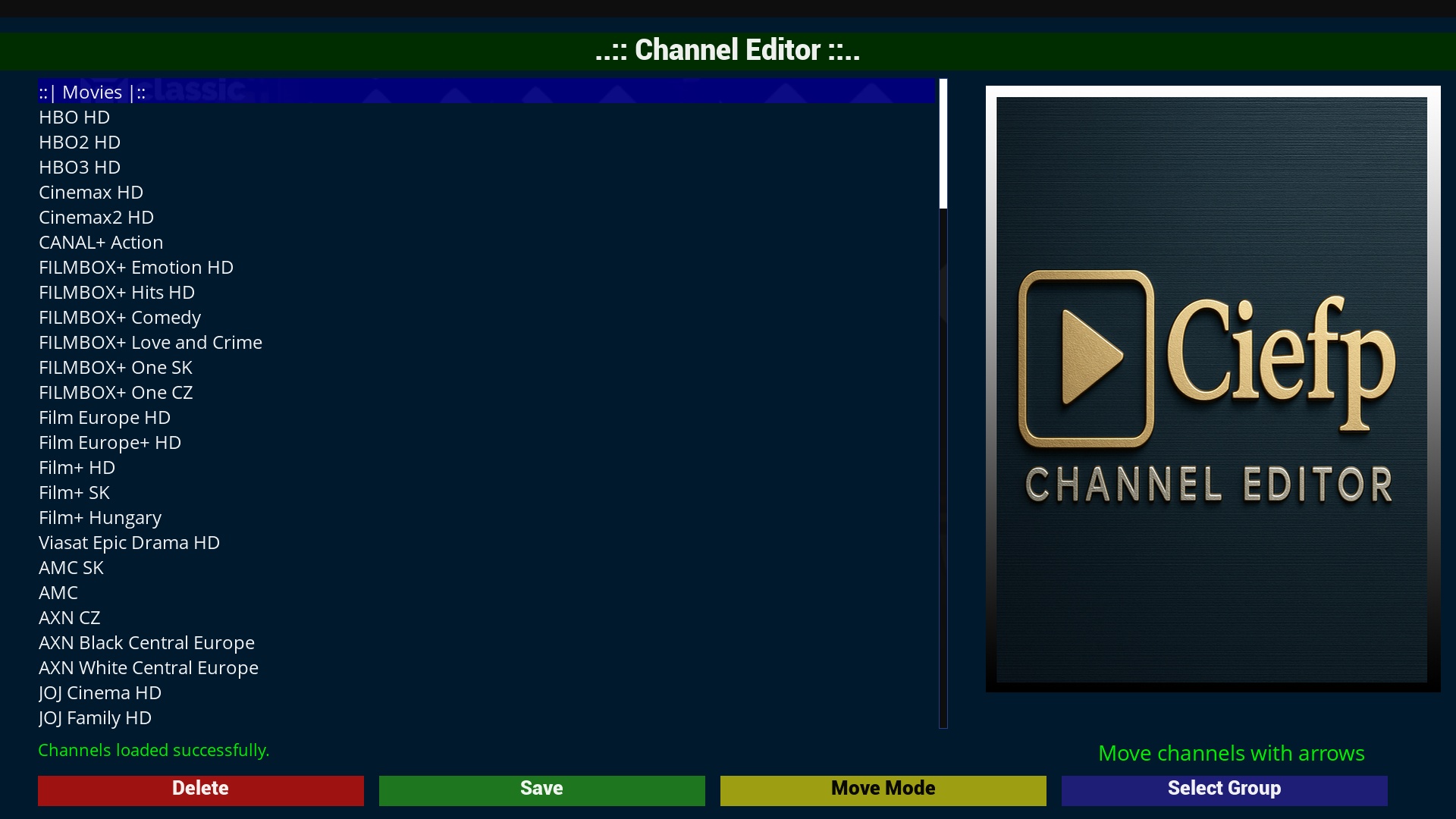Click the channel list scrollbar thumb
Screen dimensions: 1456x819
pos(943,143)
